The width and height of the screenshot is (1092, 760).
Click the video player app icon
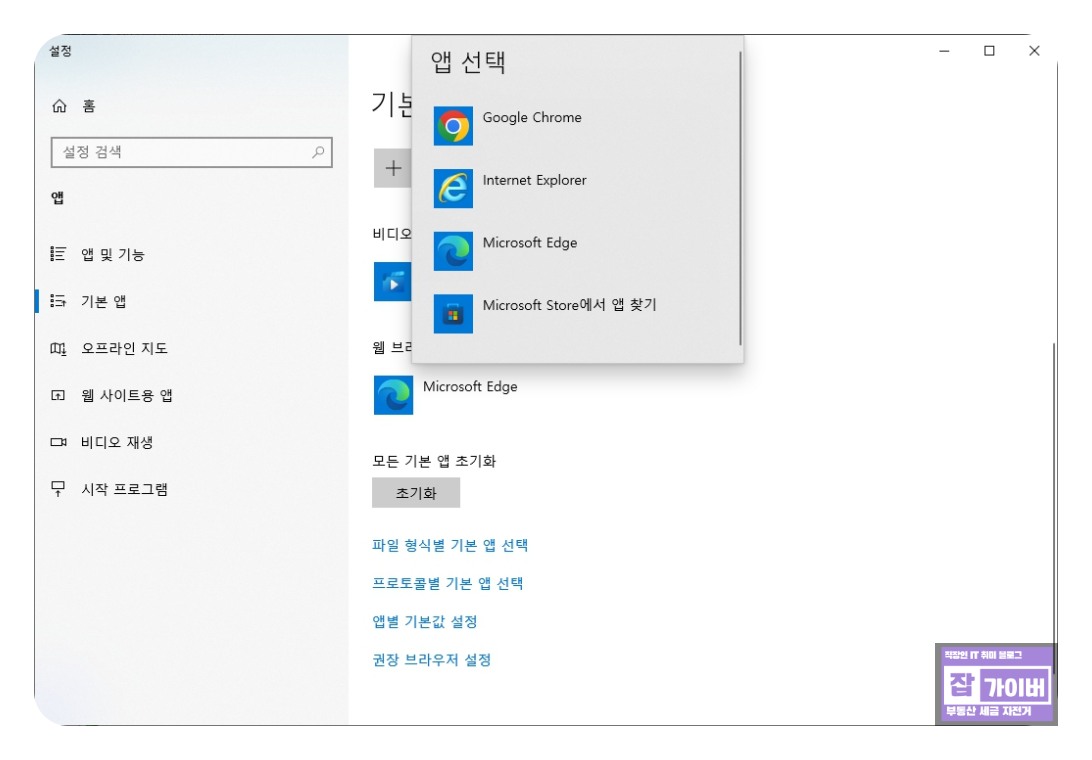pyautogui.click(x=392, y=281)
